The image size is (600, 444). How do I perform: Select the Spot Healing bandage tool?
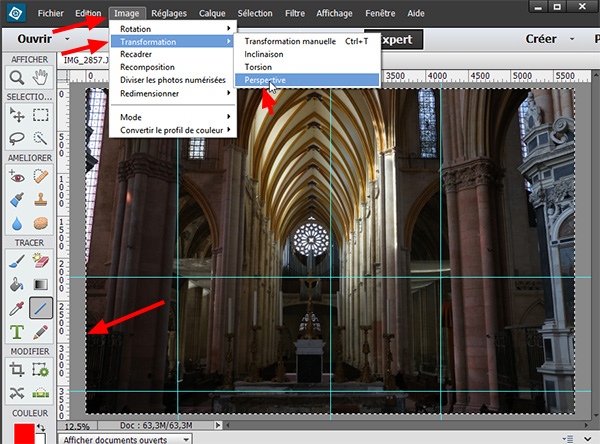click(40, 176)
